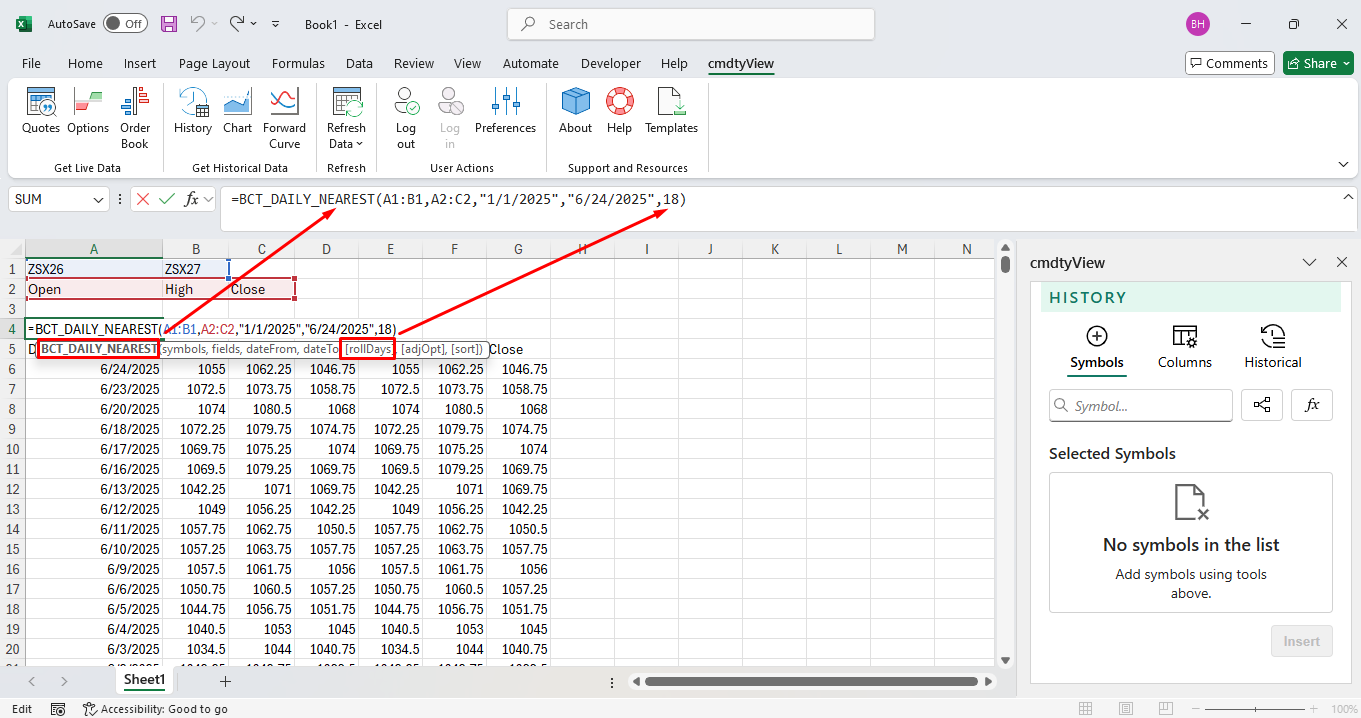Image resolution: width=1361 pixels, height=718 pixels.
Task: Open the File menu
Action: pyautogui.click(x=31, y=63)
